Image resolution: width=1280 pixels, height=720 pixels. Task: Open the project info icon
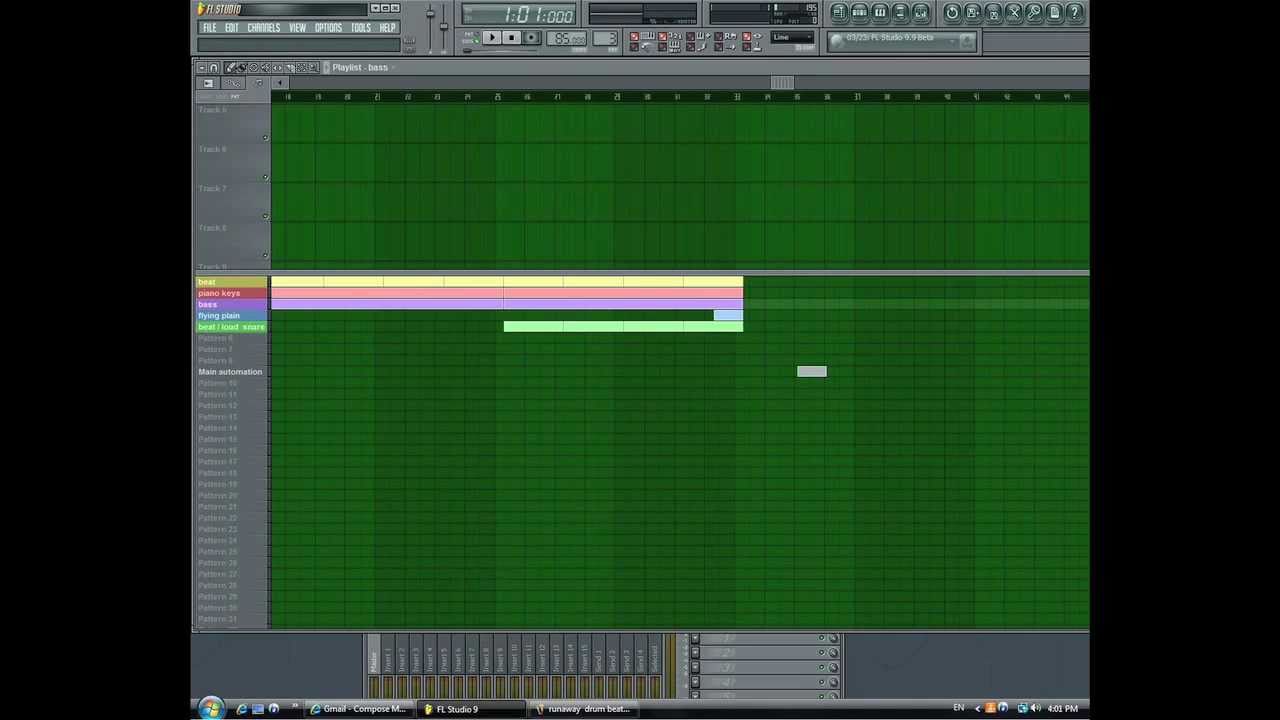tap(1054, 12)
